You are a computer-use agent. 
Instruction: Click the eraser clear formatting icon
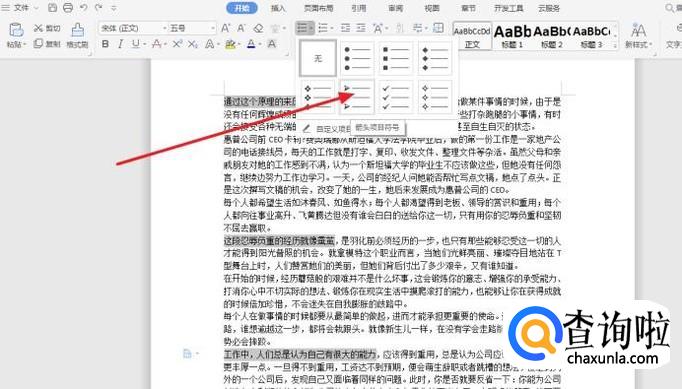258,29
